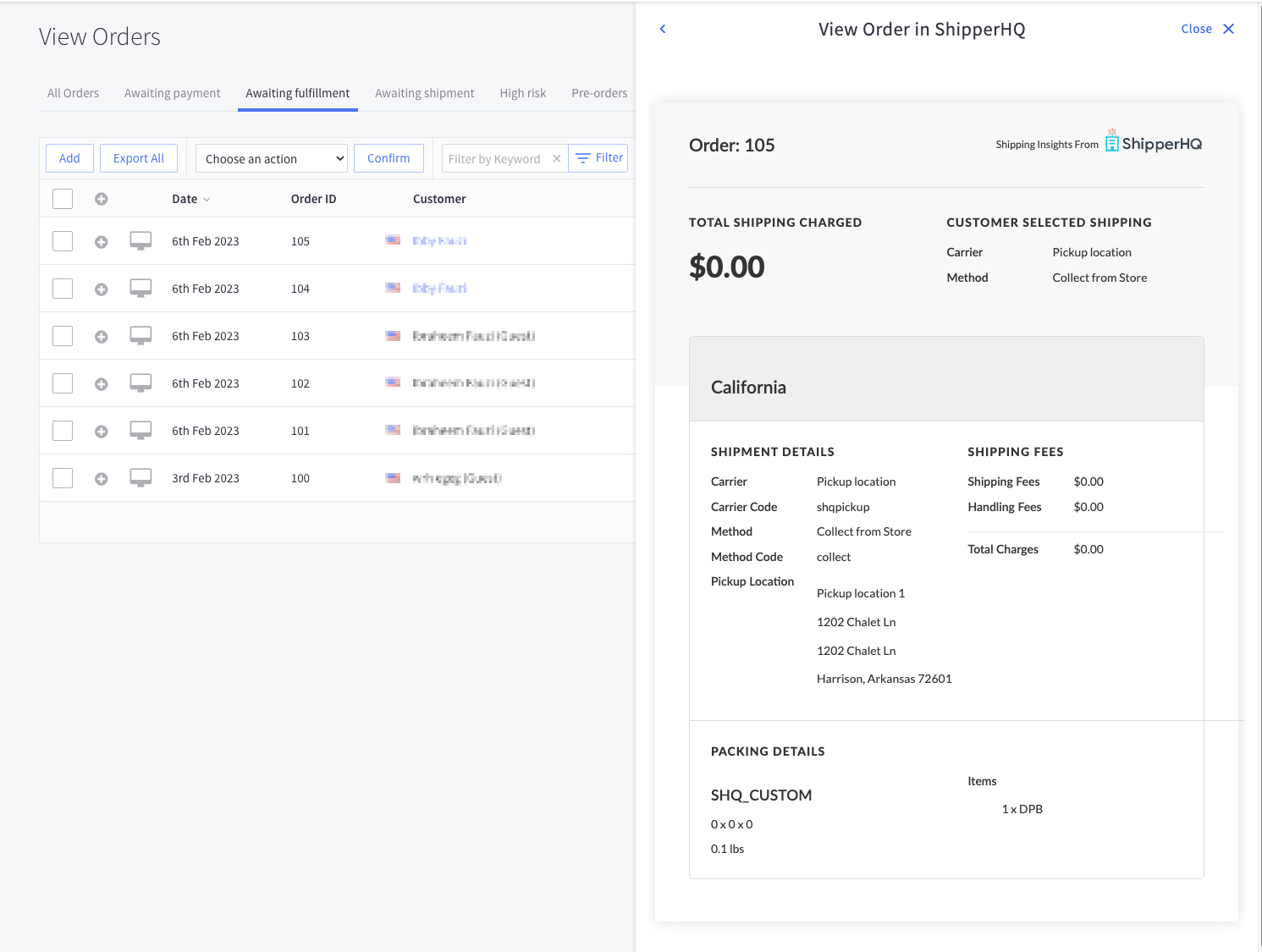Select the checkbox for order 100
Screen dimensions: 1262x952
(x=63, y=478)
